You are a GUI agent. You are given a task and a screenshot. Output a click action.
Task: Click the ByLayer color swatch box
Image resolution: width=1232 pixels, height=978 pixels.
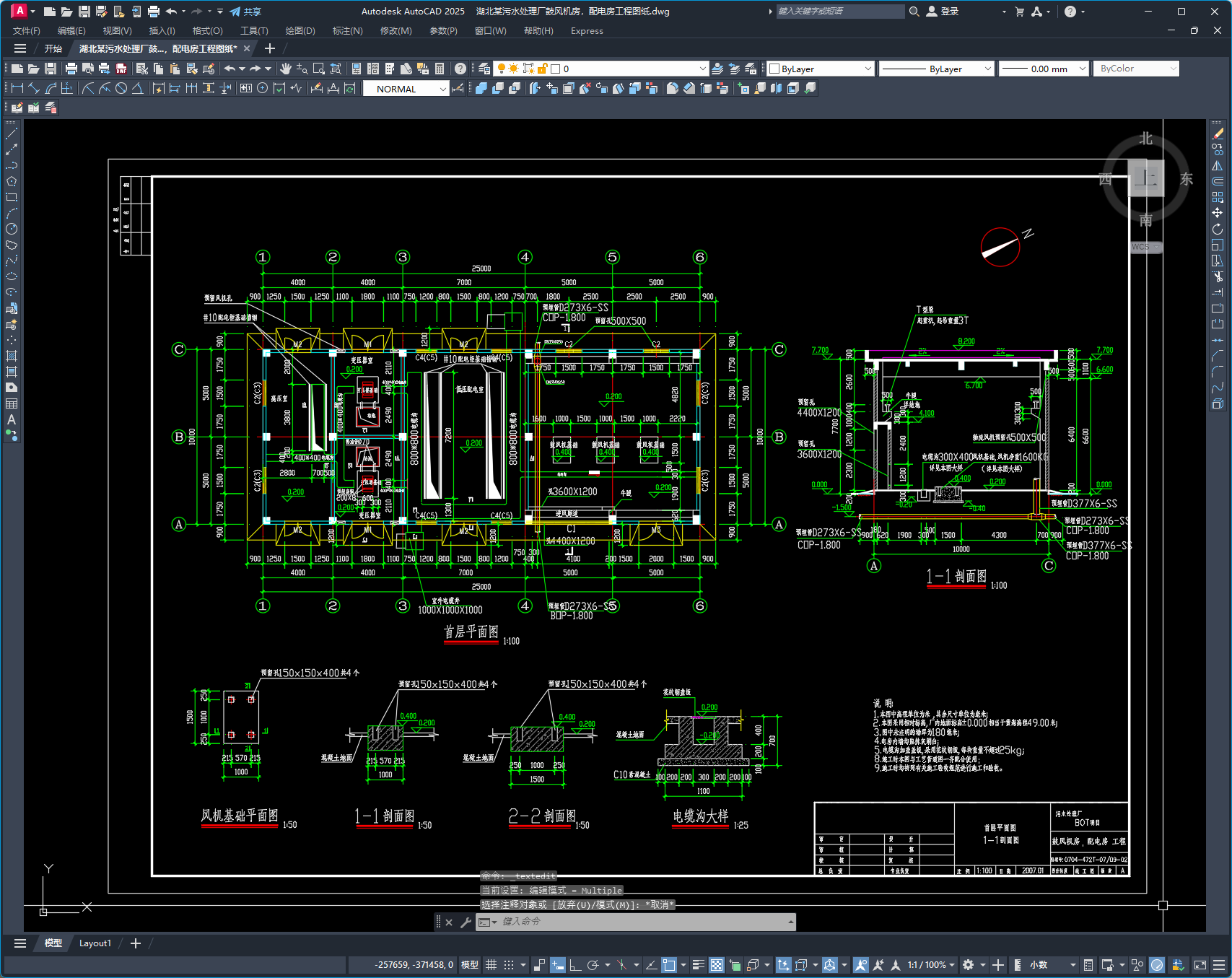pos(774,69)
